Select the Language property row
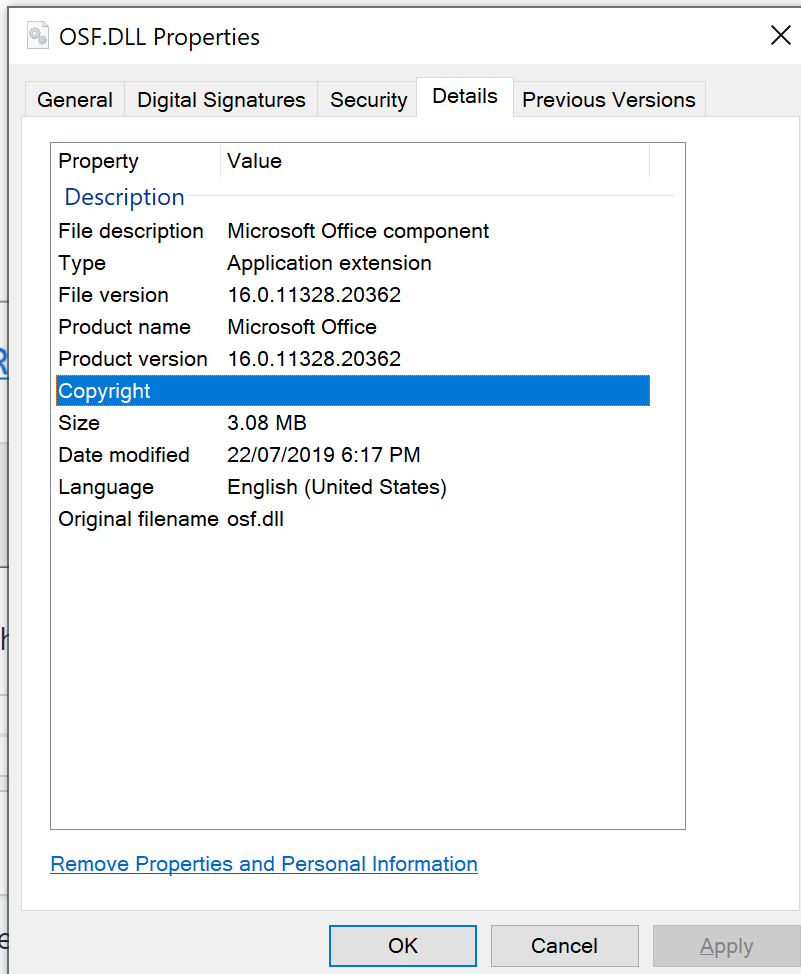 point(353,487)
